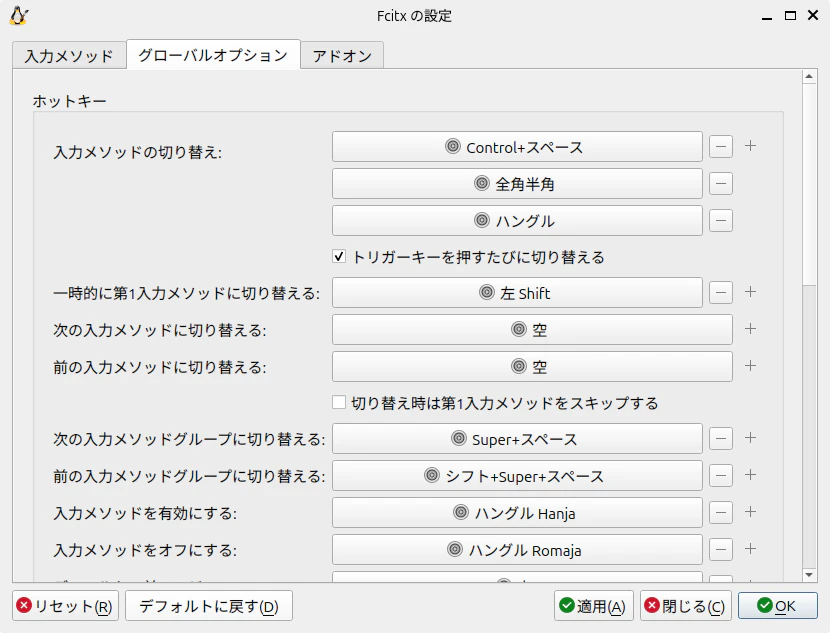The image size is (830, 633).
Task: Toggle トリガーキーを押すたびに切り替える checkbox
Action: [x=339, y=257]
